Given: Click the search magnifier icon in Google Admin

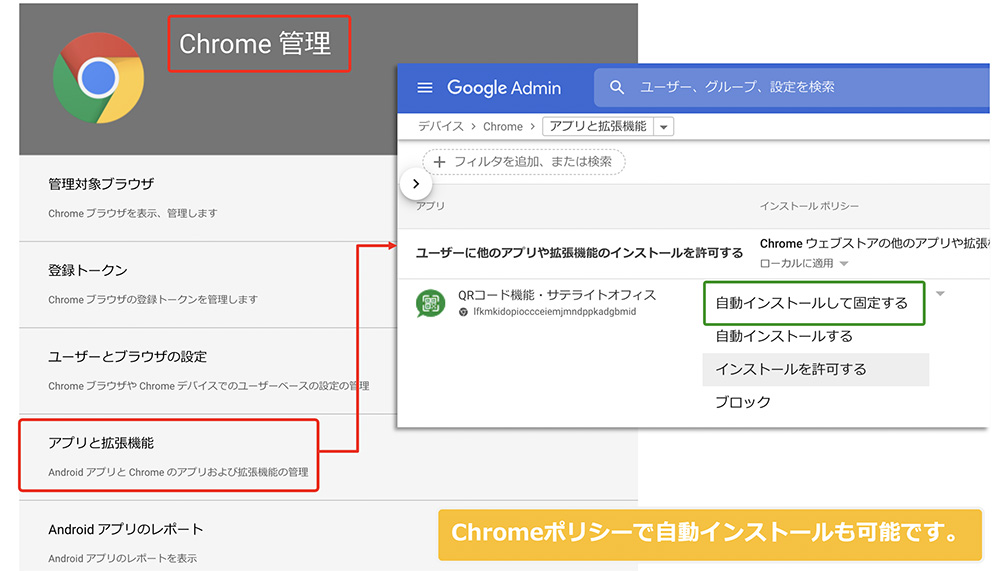Looking at the screenshot, I should point(617,87).
